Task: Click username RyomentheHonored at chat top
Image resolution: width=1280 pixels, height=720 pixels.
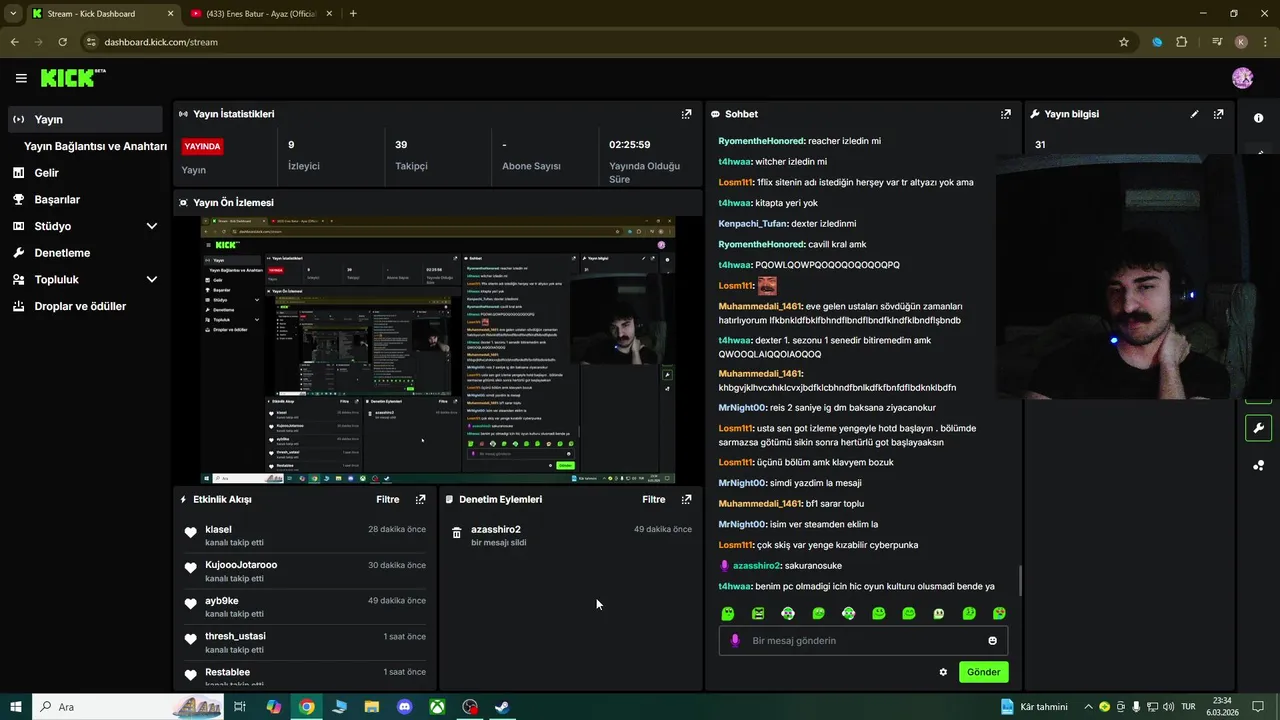Action: [x=761, y=141]
